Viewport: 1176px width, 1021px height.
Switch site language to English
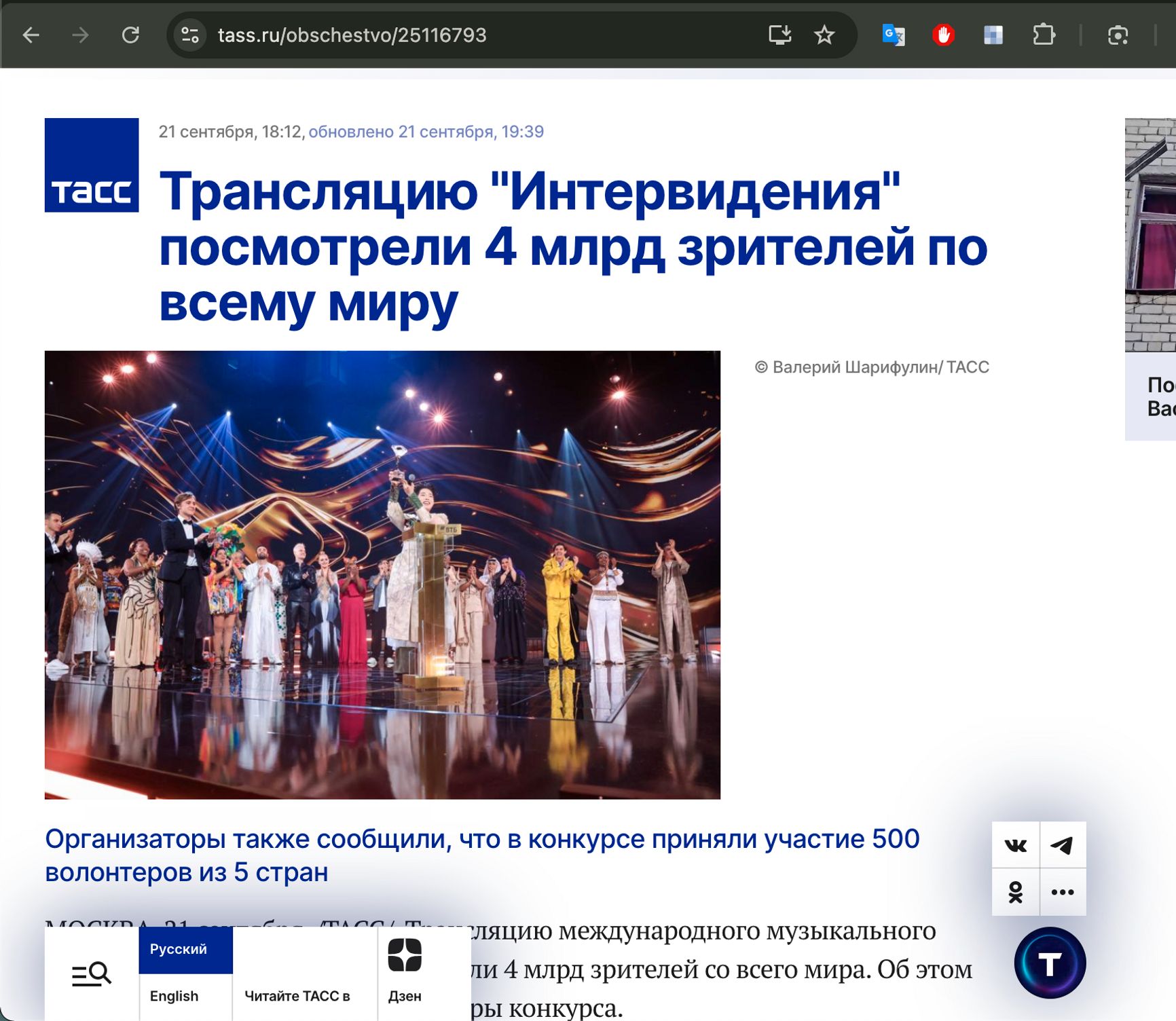coord(174,996)
